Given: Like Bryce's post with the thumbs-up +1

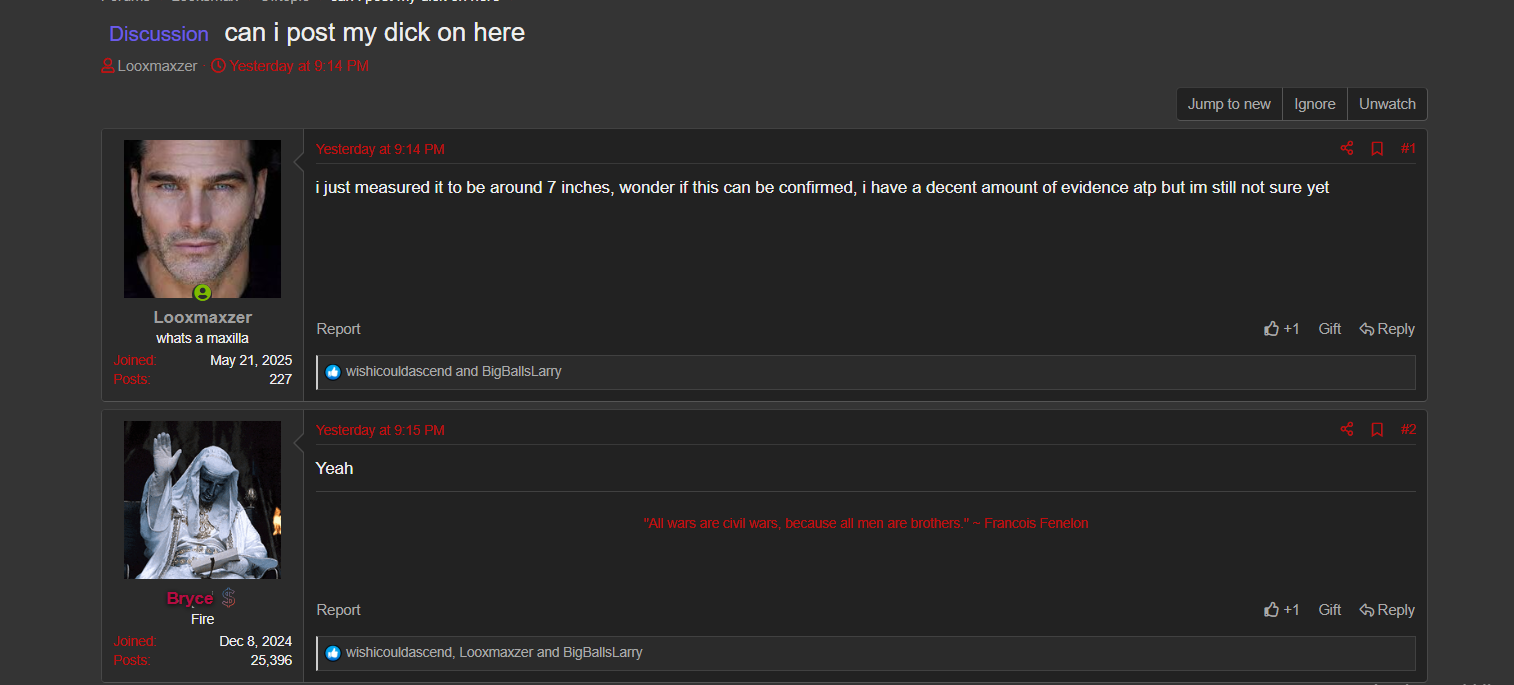Looking at the screenshot, I should pyautogui.click(x=1282, y=610).
